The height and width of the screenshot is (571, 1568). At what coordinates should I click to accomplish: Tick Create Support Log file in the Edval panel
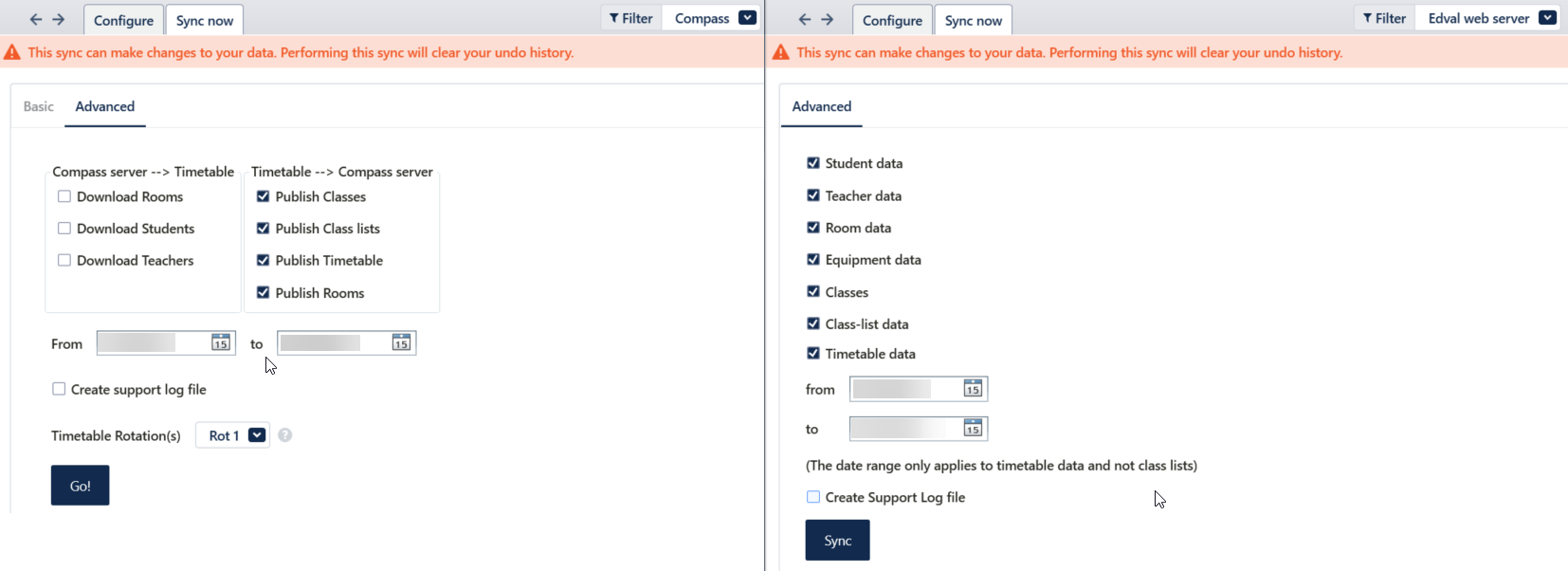pyautogui.click(x=813, y=497)
